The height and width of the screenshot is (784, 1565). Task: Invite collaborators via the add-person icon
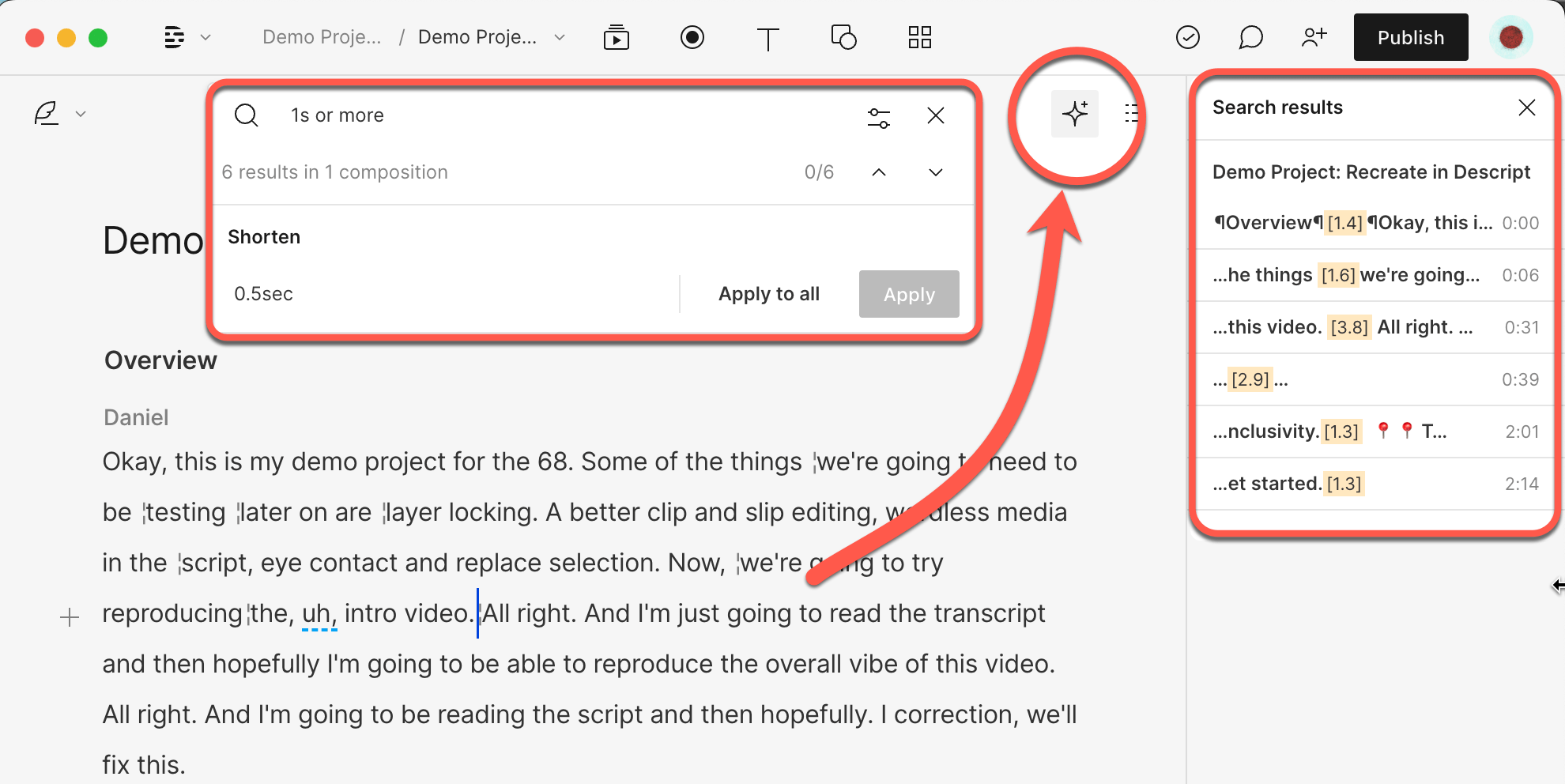click(1314, 36)
